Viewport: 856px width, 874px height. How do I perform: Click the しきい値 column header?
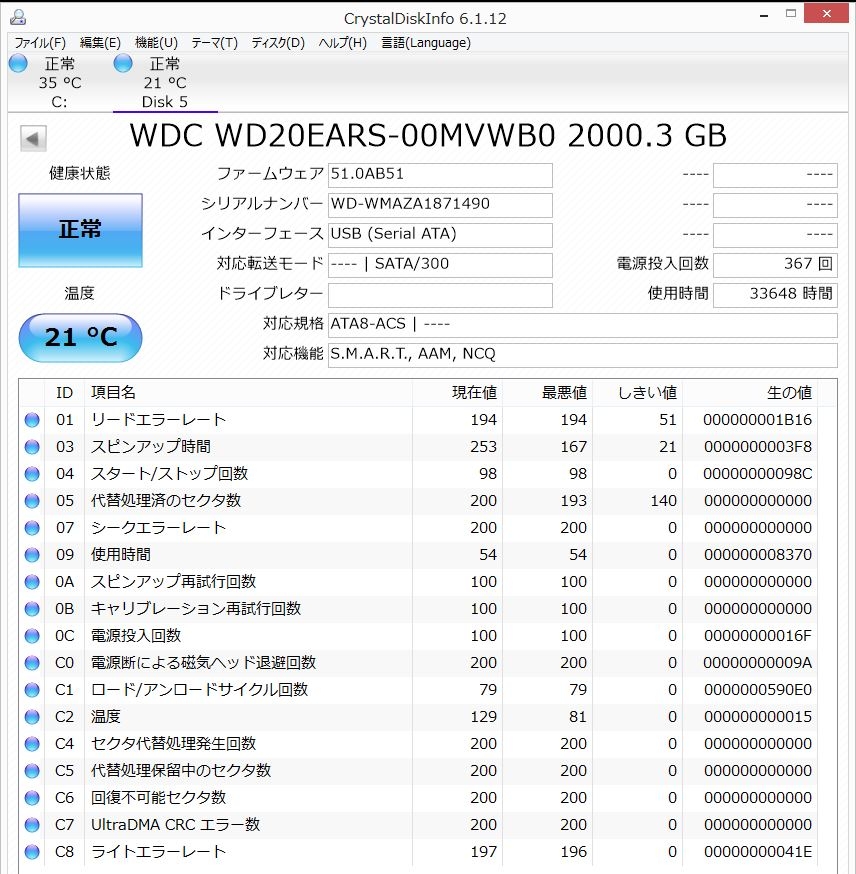pos(638,393)
